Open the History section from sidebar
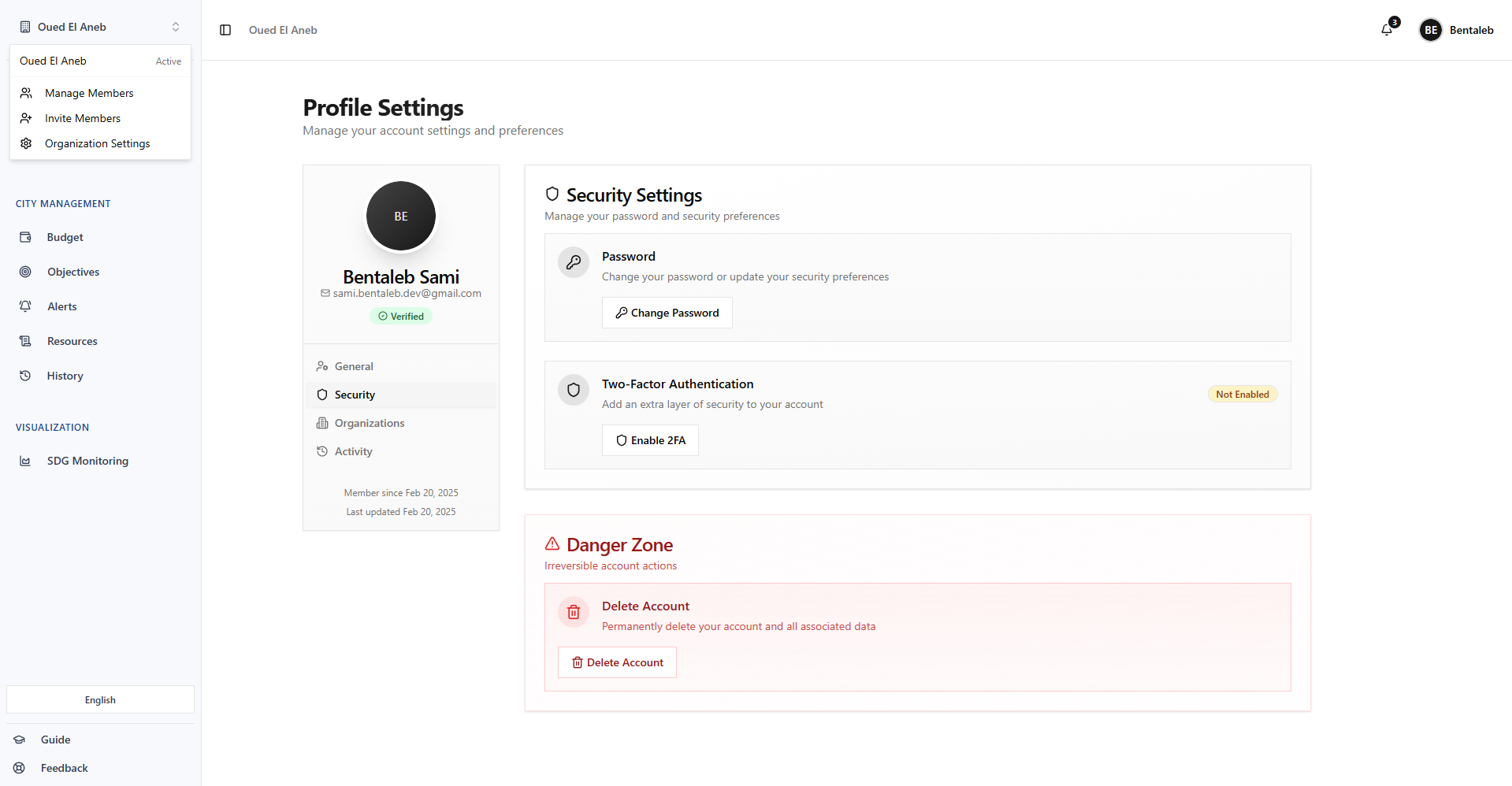 coord(65,375)
